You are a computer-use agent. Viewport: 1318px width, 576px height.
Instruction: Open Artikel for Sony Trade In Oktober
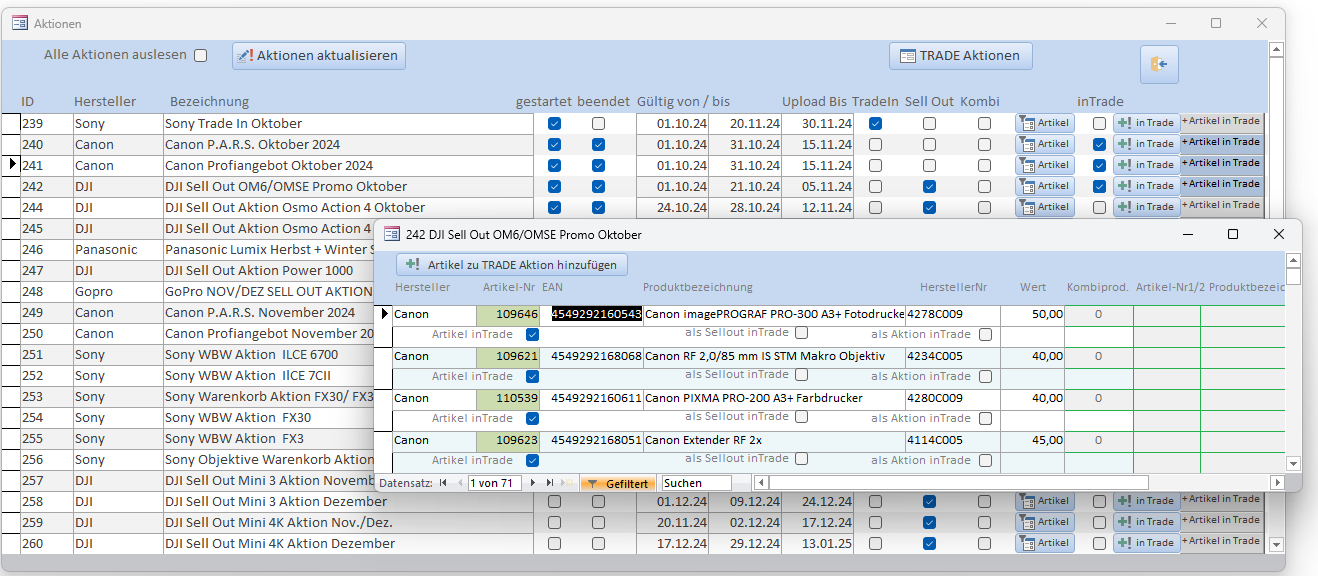pyautogui.click(x=1045, y=123)
